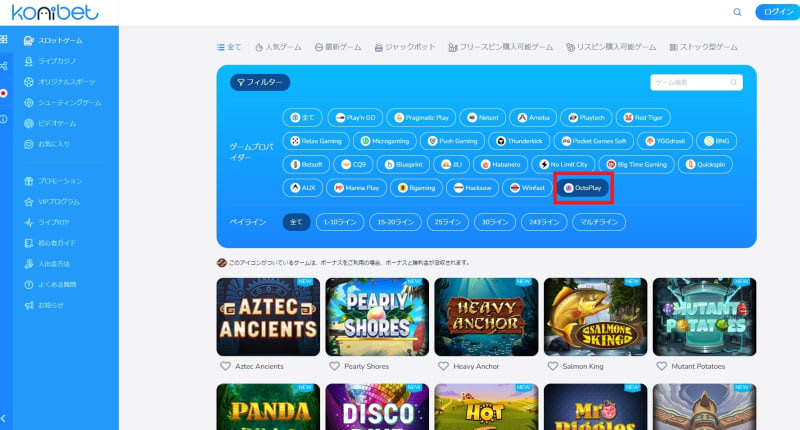Click the gift icon for プロモーション
The width and height of the screenshot is (800, 430).
pos(29,181)
